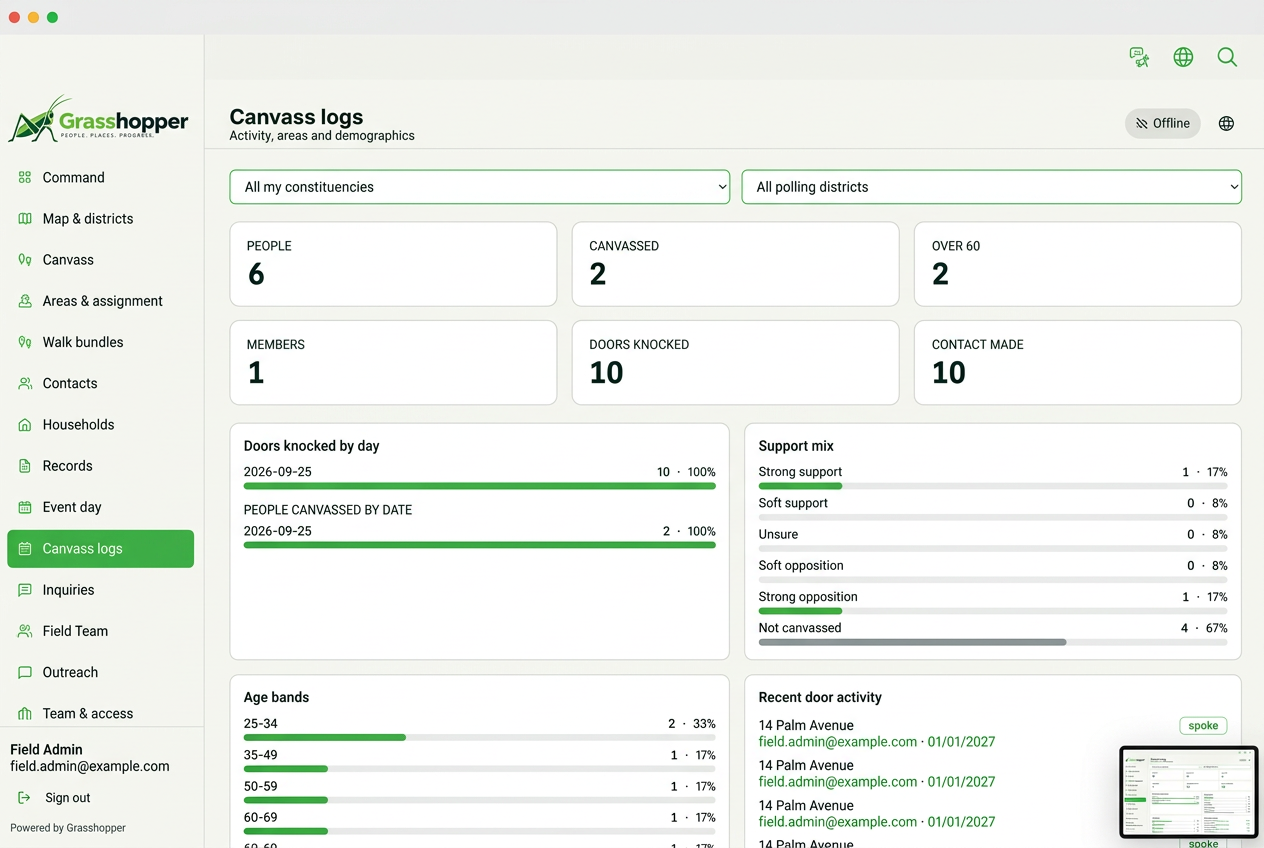Image resolution: width=1264 pixels, height=848 pixels.
Task: Click the 'Not canvassed' row label
Action: coord(800,628)
